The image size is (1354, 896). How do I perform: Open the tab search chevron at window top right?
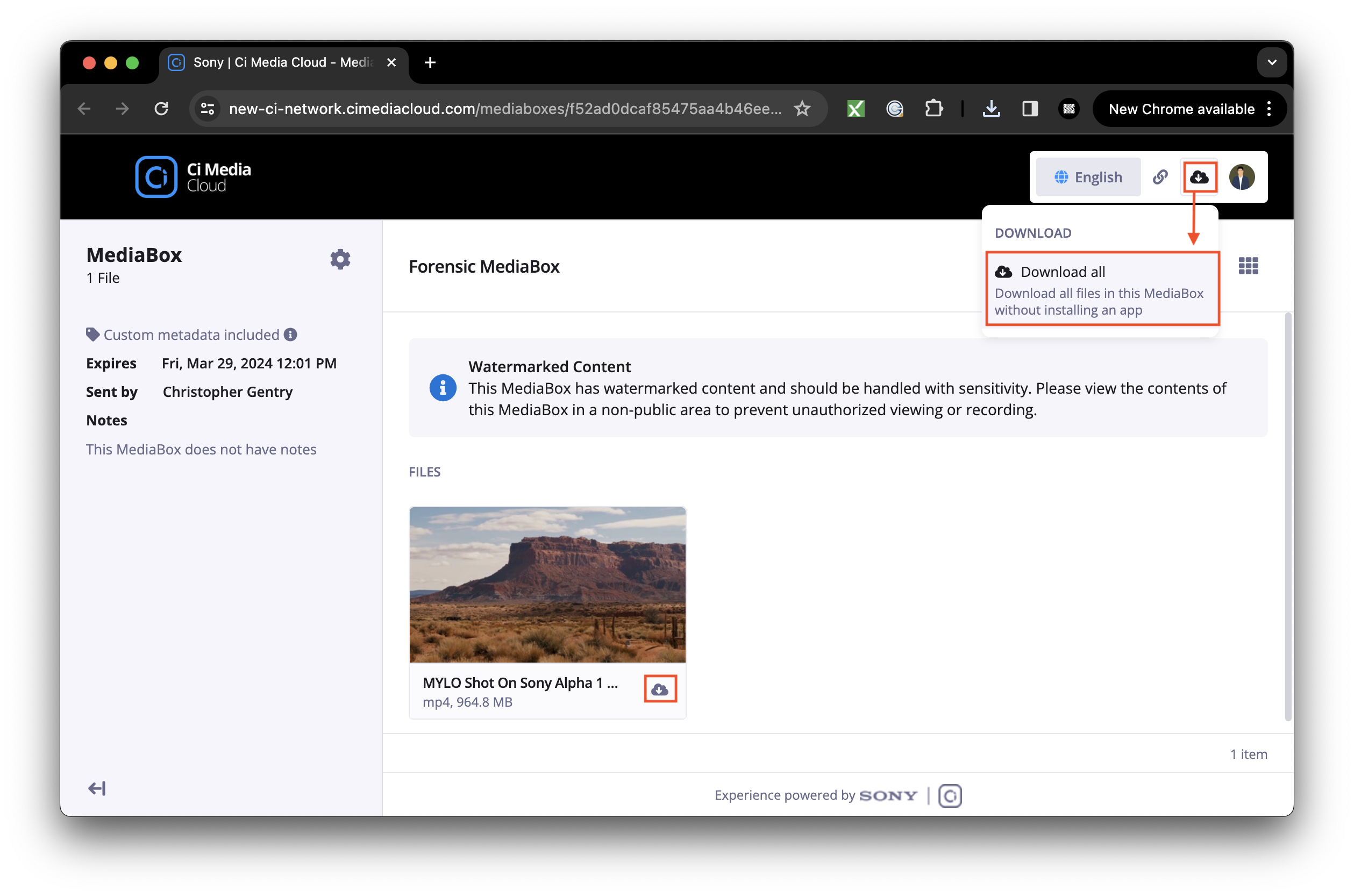(x=1272, y=62)
